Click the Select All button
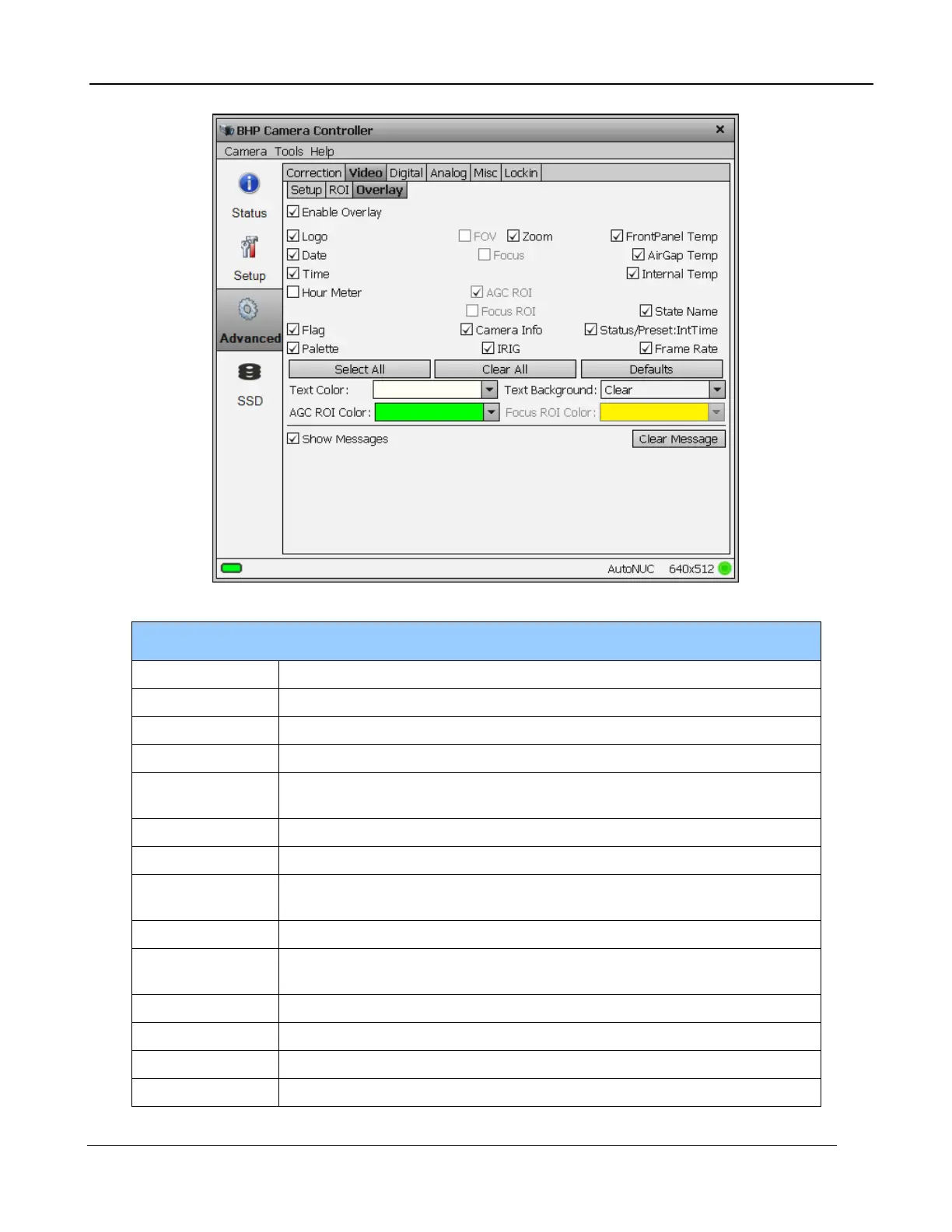 359,369
